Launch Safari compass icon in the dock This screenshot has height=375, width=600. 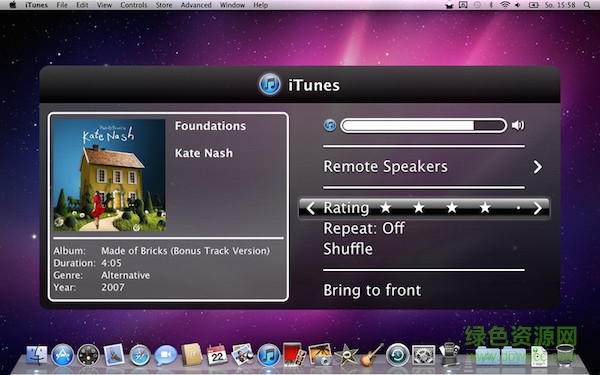click(x=140, y=355)
